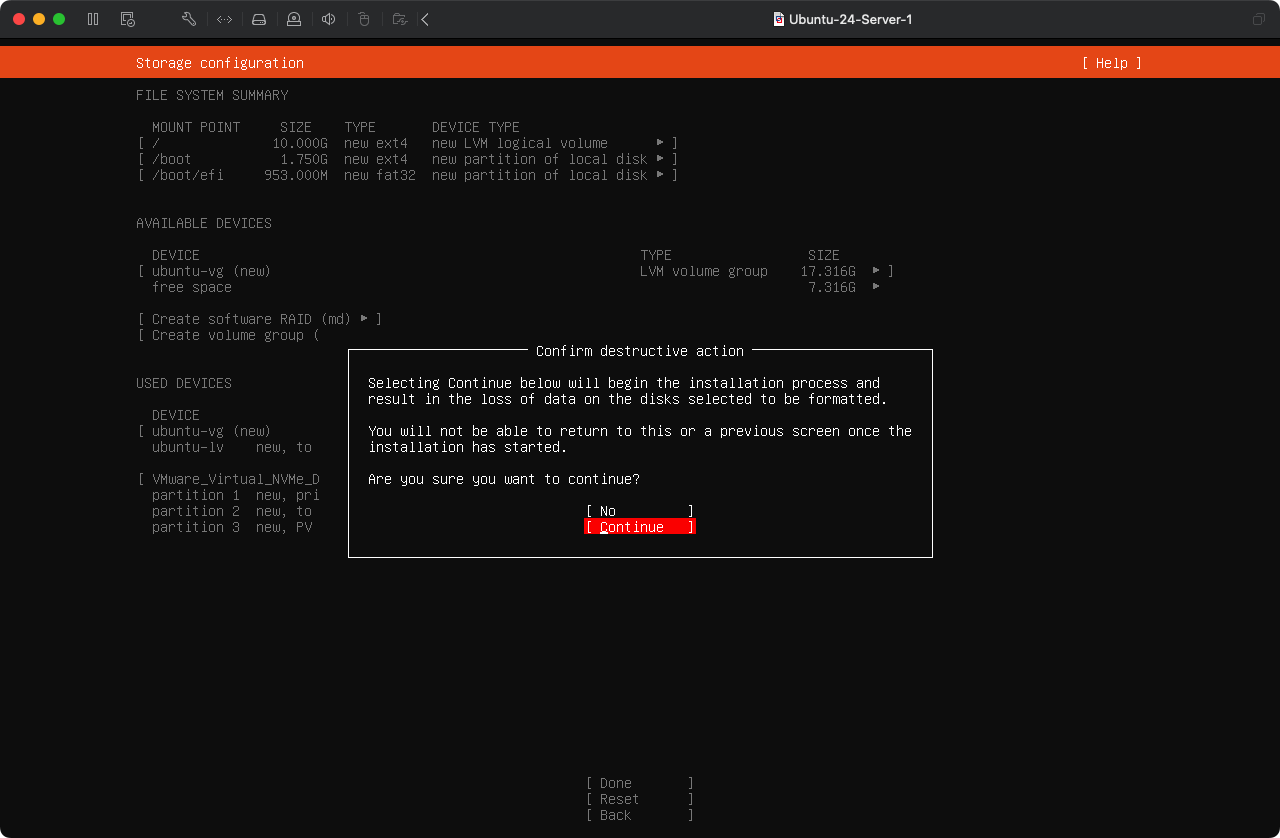The height and width of the screenshot is (838, 1280).
Task: Click the CD/DVD drive icon
Action: pos(293,19)
